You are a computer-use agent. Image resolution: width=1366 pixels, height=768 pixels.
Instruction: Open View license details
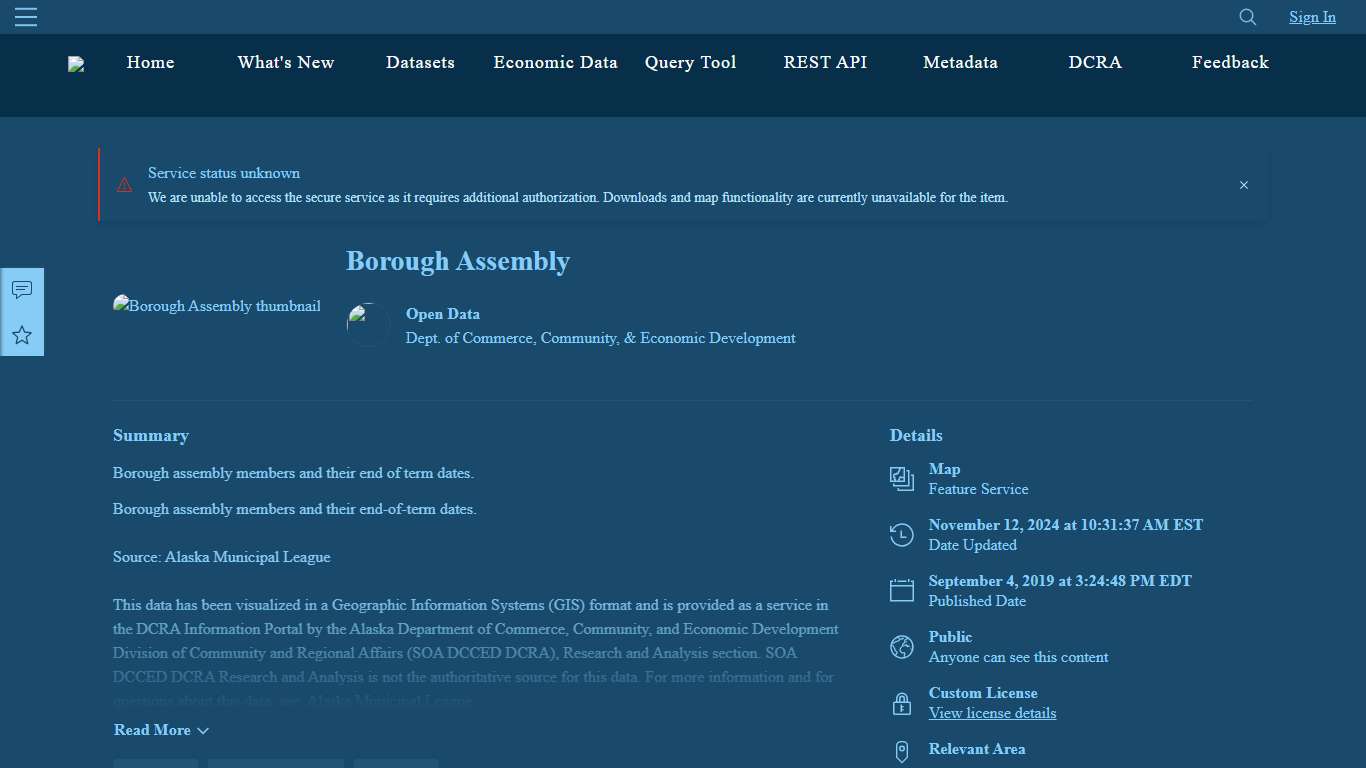click(993, 713)
